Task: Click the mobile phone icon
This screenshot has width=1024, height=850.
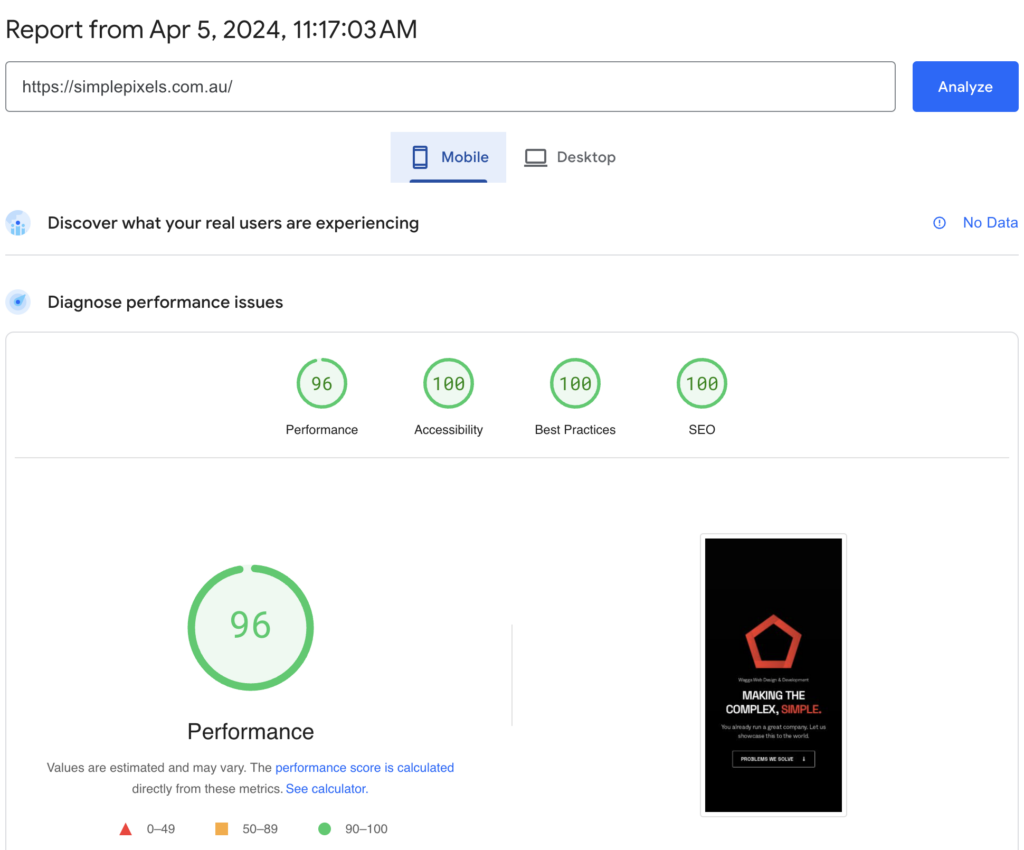Action: [x=420, y=157]
